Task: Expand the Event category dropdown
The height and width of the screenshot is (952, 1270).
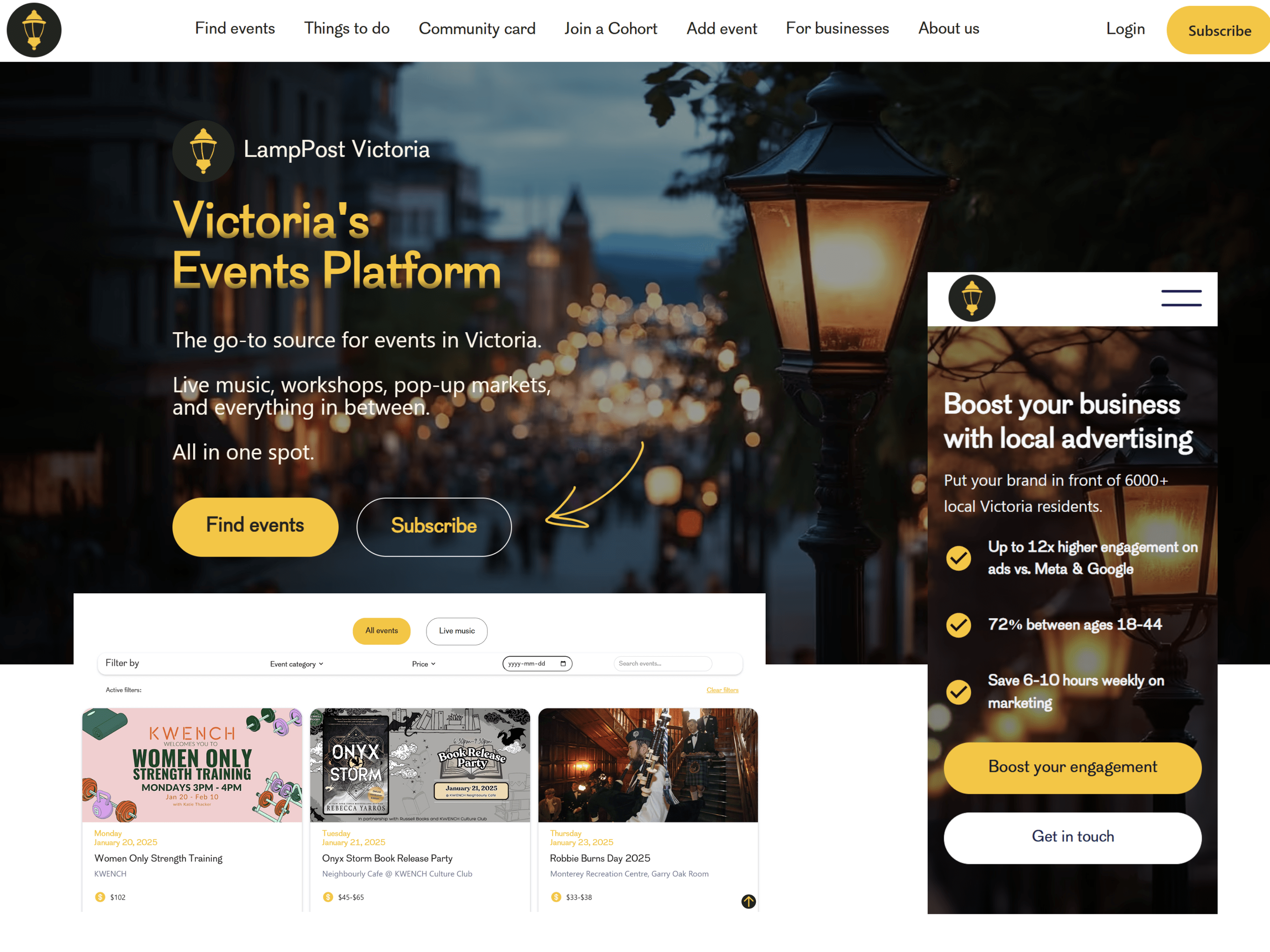Action: click(x=297, y=664)
